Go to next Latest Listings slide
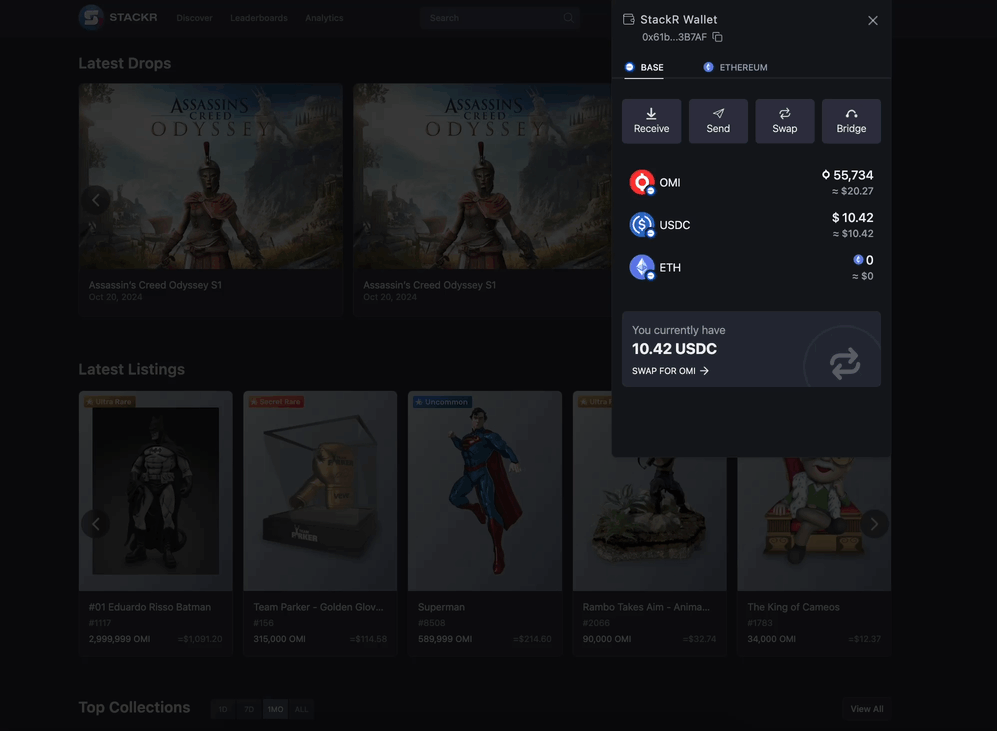The height and width of the screenshot is (731, 997). pos(874,524)
